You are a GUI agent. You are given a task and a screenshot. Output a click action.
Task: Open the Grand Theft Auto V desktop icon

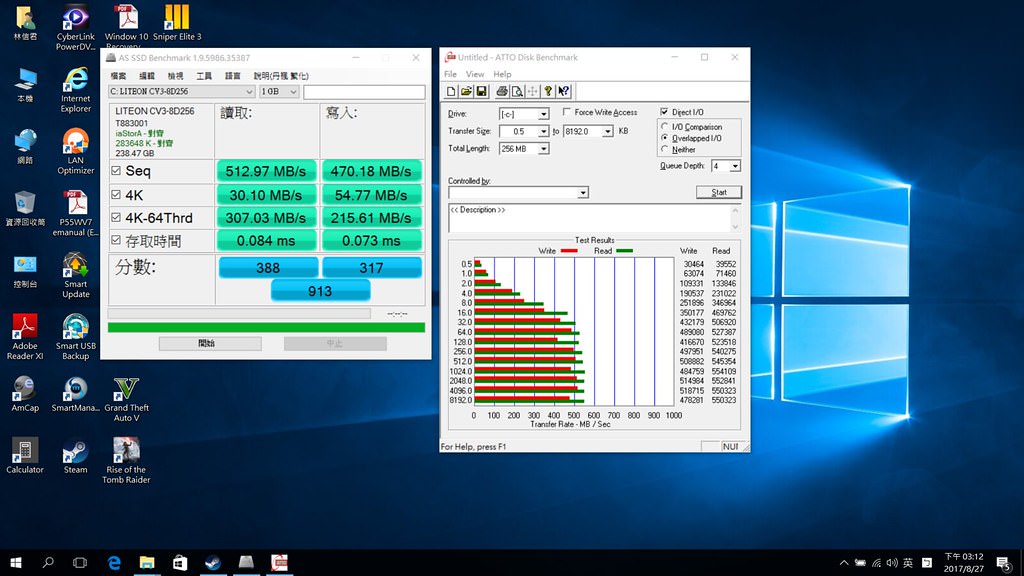click(126, 399)
